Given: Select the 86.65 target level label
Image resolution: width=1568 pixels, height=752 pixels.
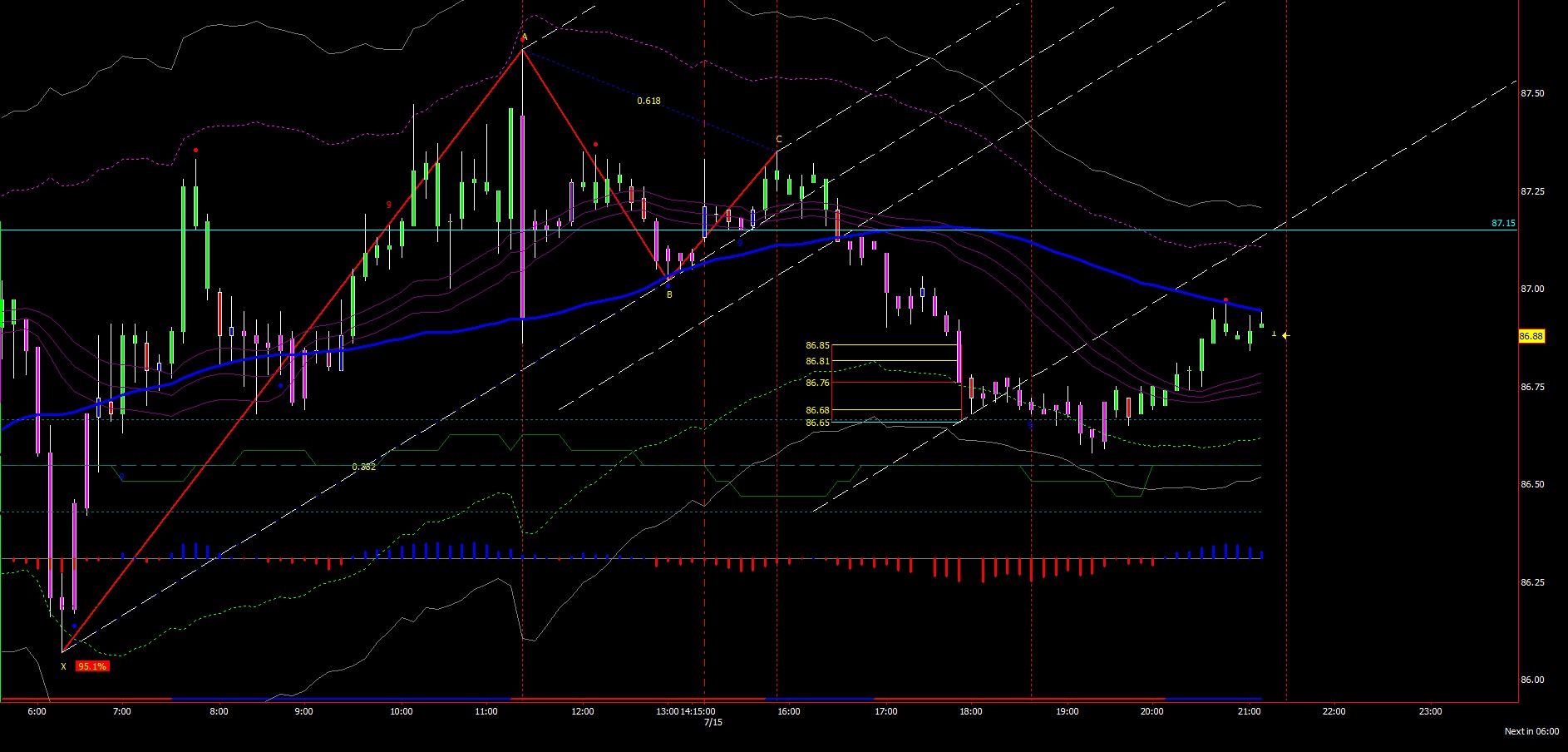Looking at the screenshot, I should click(817, 423).
